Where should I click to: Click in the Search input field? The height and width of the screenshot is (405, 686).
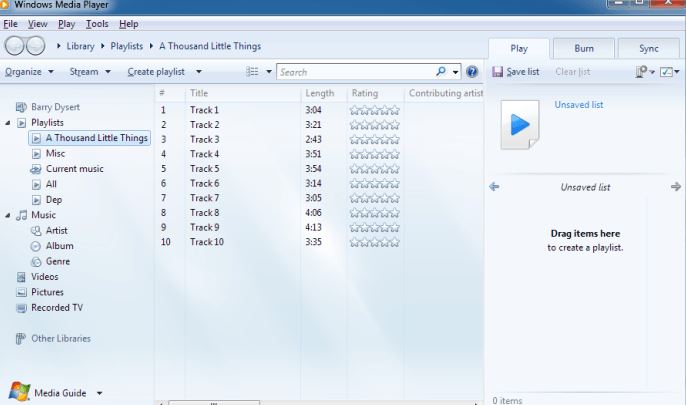357,72
